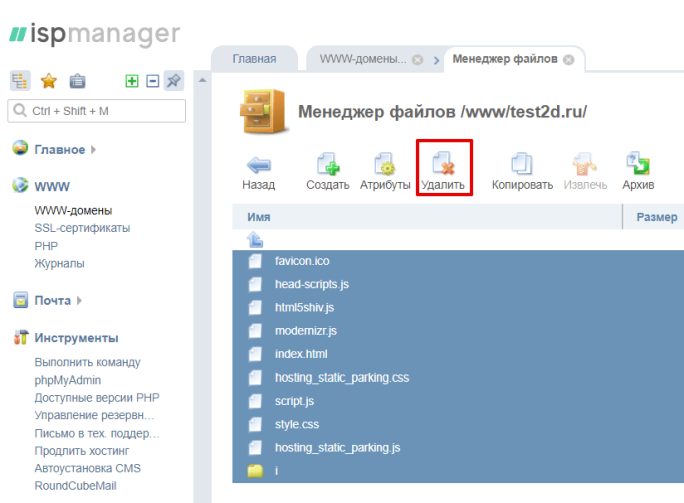Open phpMyAdmin link

coord(68,380)
